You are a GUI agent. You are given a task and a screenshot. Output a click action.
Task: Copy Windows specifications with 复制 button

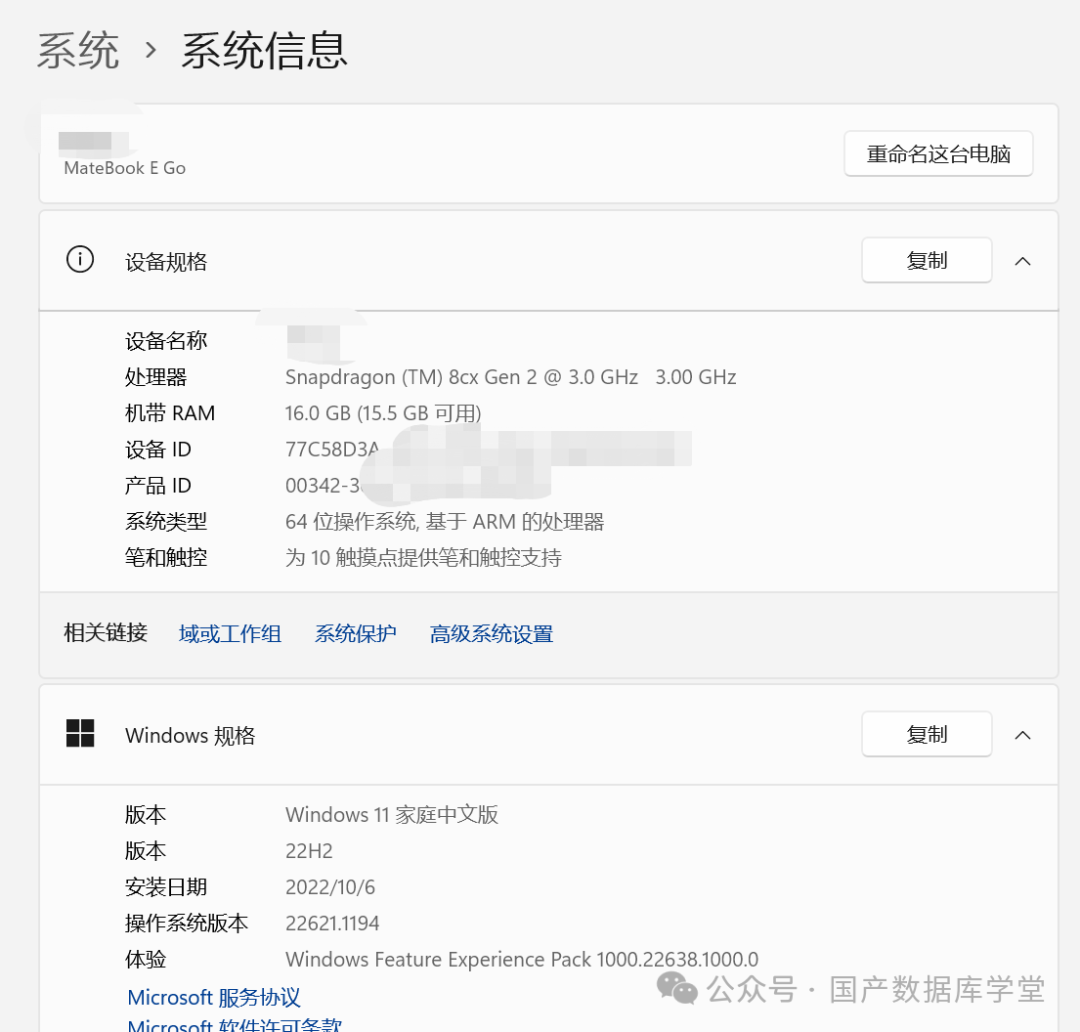926,734
